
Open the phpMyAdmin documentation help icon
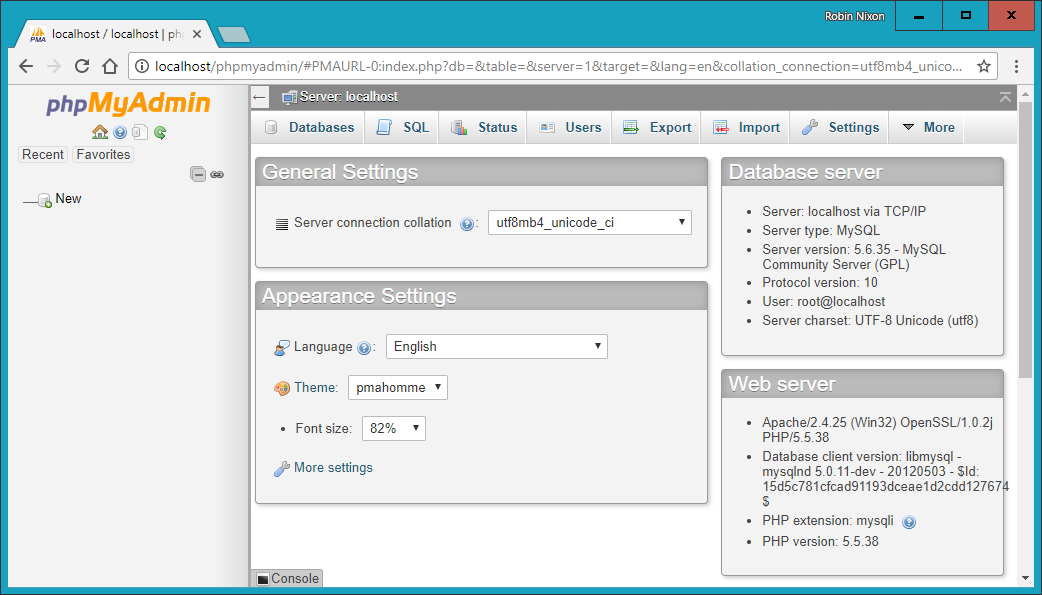(120, 132)
